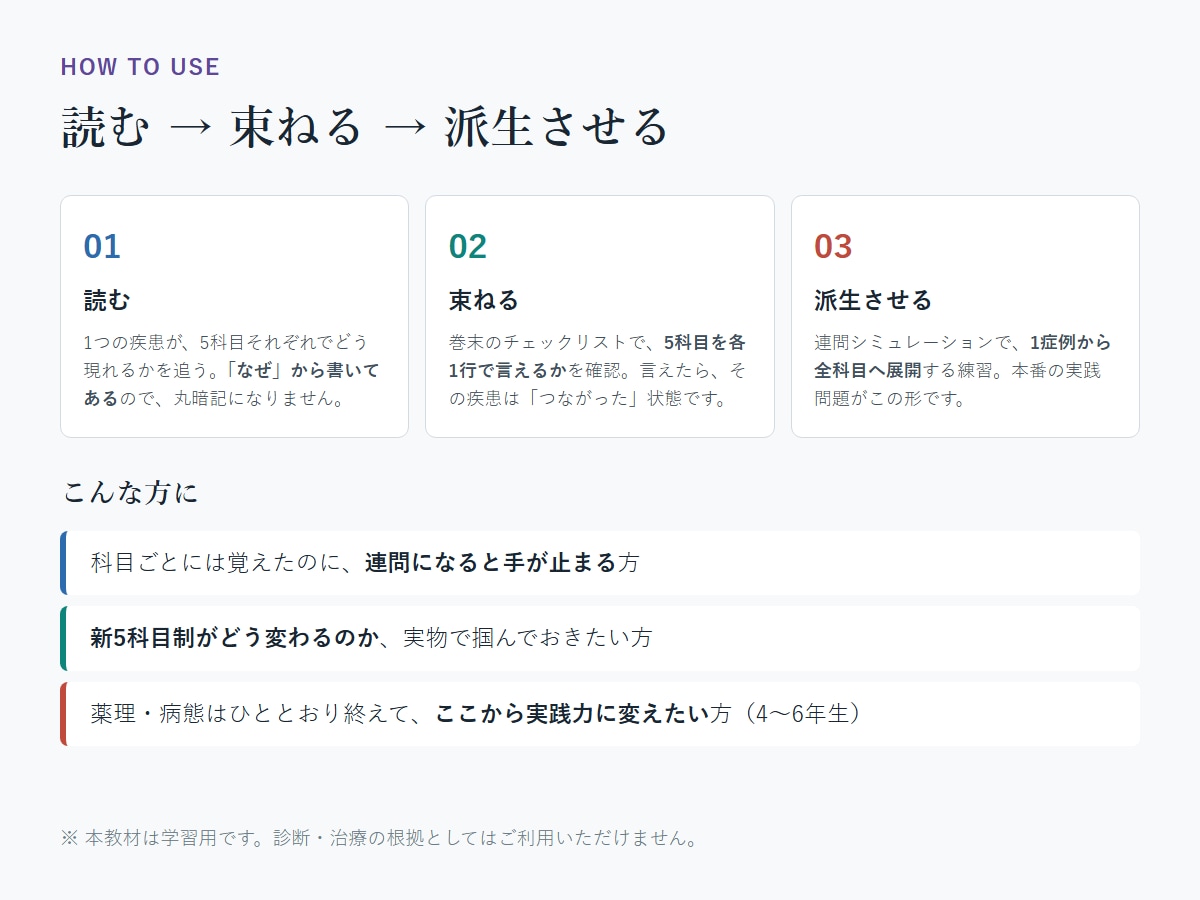Click the disclaimer starting ※ 本教材は学習用です
The width and height of the screenshot is (1200, 900).
click(379, 838)
